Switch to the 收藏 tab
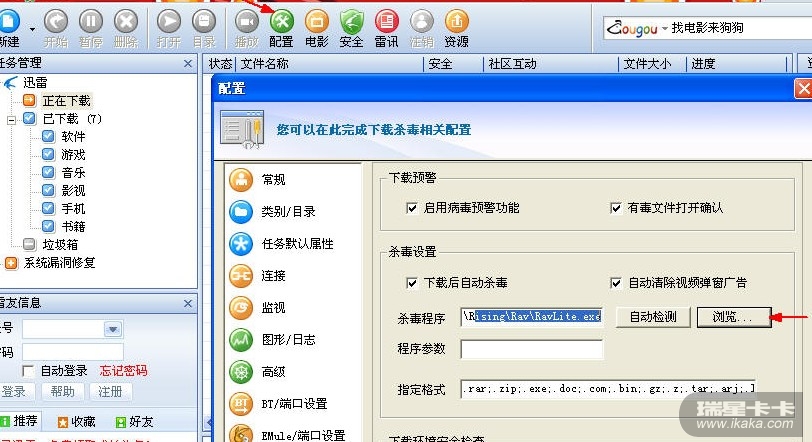This screenshot has width=812, height=442. pos(77,422)
